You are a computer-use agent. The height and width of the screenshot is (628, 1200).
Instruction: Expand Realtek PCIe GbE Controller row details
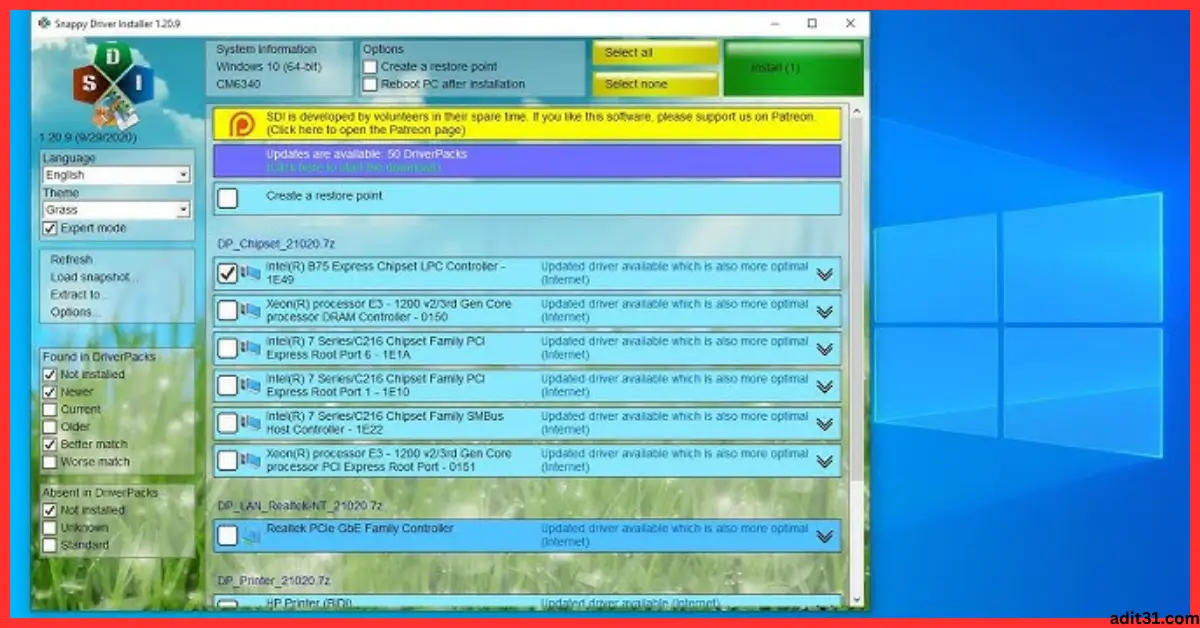(825, 536)
